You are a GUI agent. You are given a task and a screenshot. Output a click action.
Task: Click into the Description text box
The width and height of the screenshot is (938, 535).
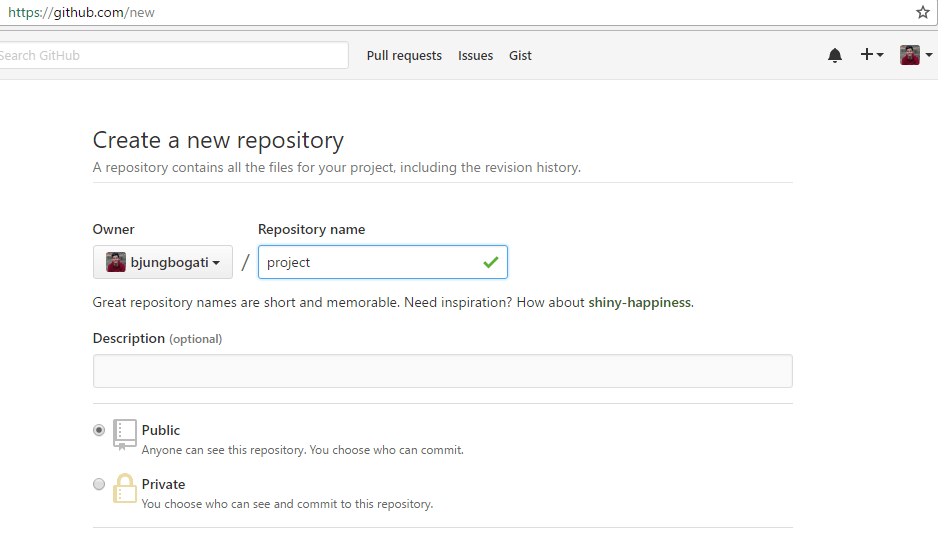pyautogui.click(x=442, y=371)
